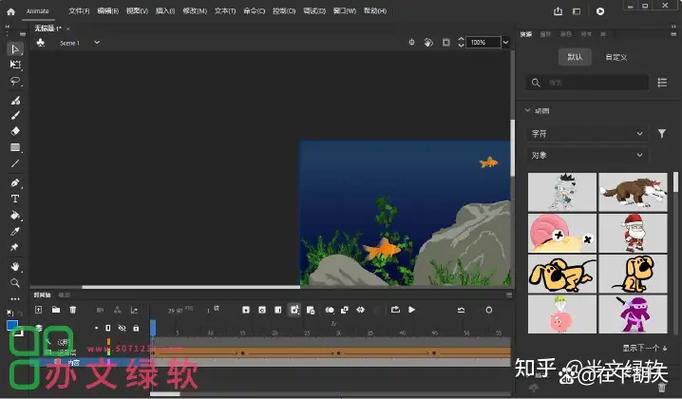Select the 自定义 assets button
Screen dimensions: 682x399
(616, 57)
